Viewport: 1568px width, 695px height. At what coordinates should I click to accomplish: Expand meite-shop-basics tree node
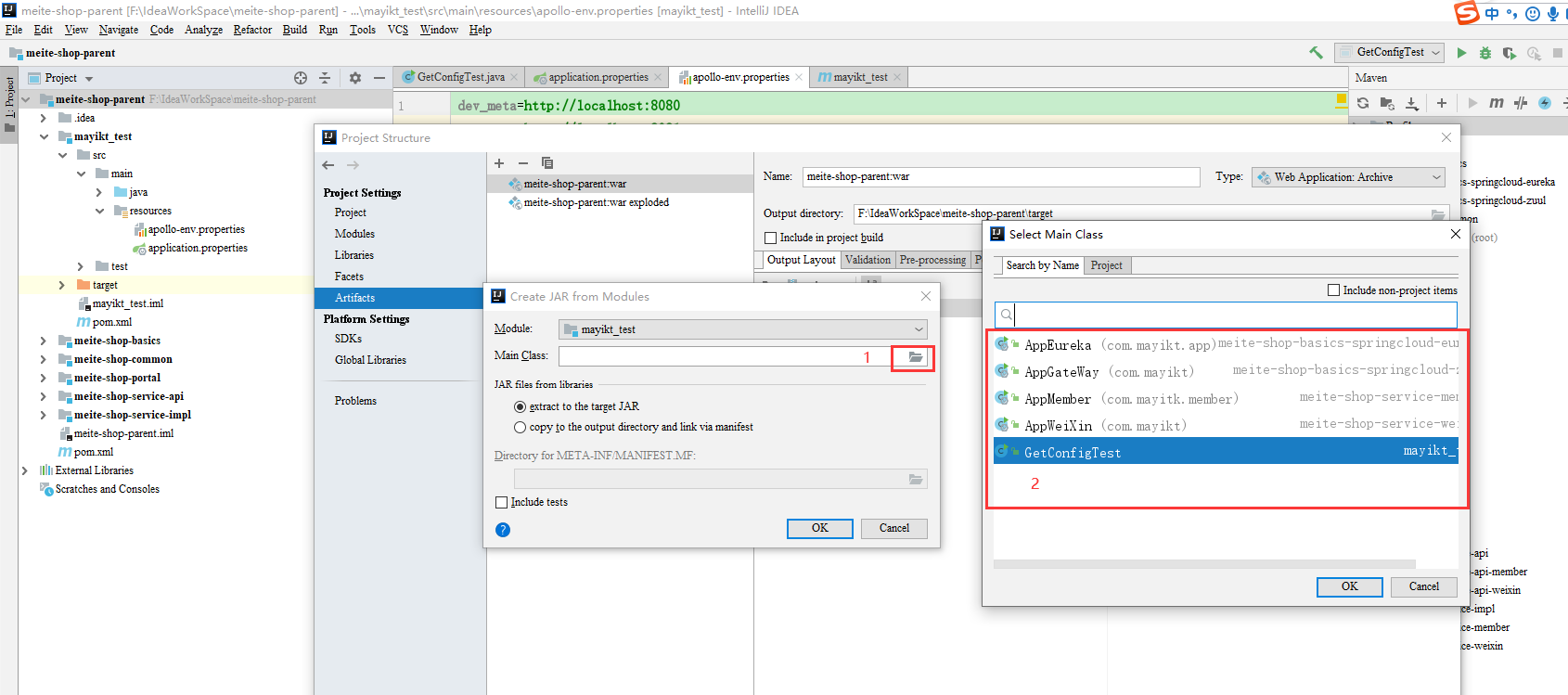click(44, 341)
